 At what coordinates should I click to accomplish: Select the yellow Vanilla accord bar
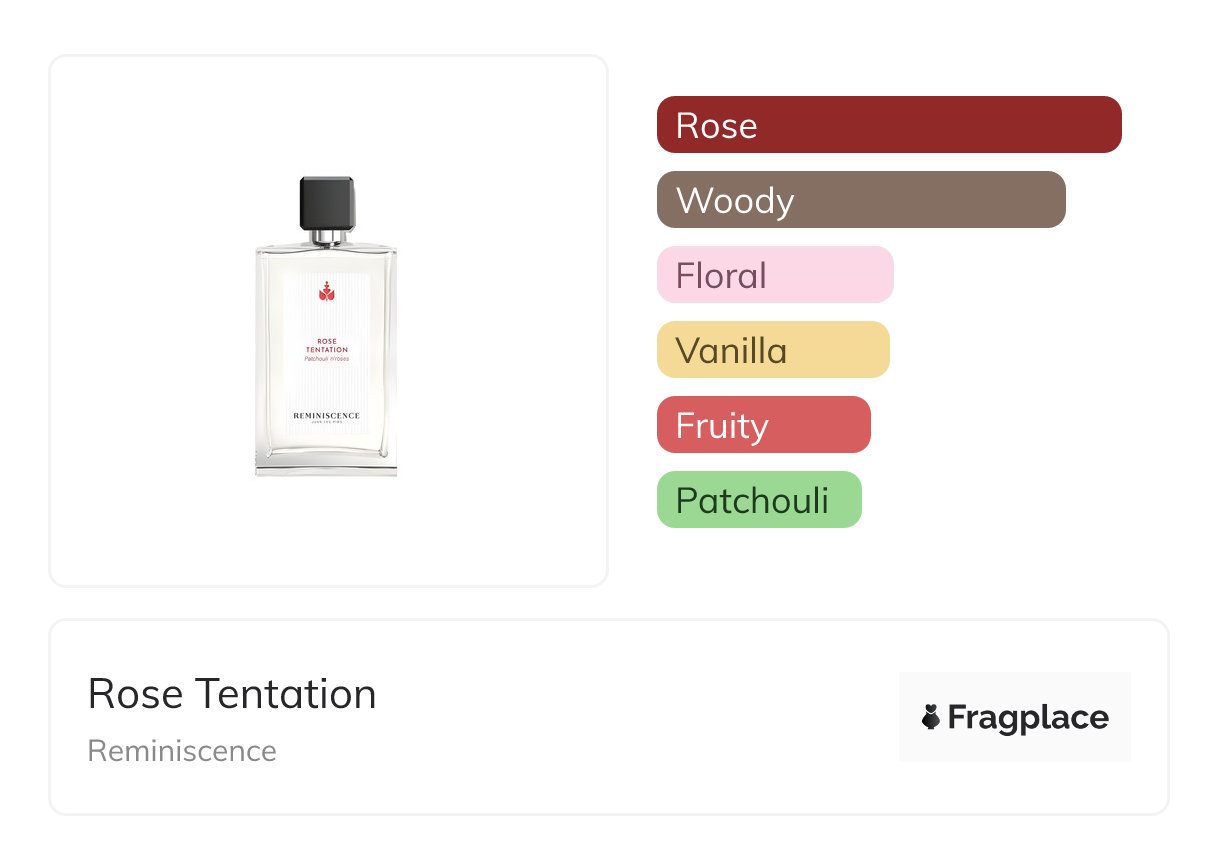coord(773,350)
